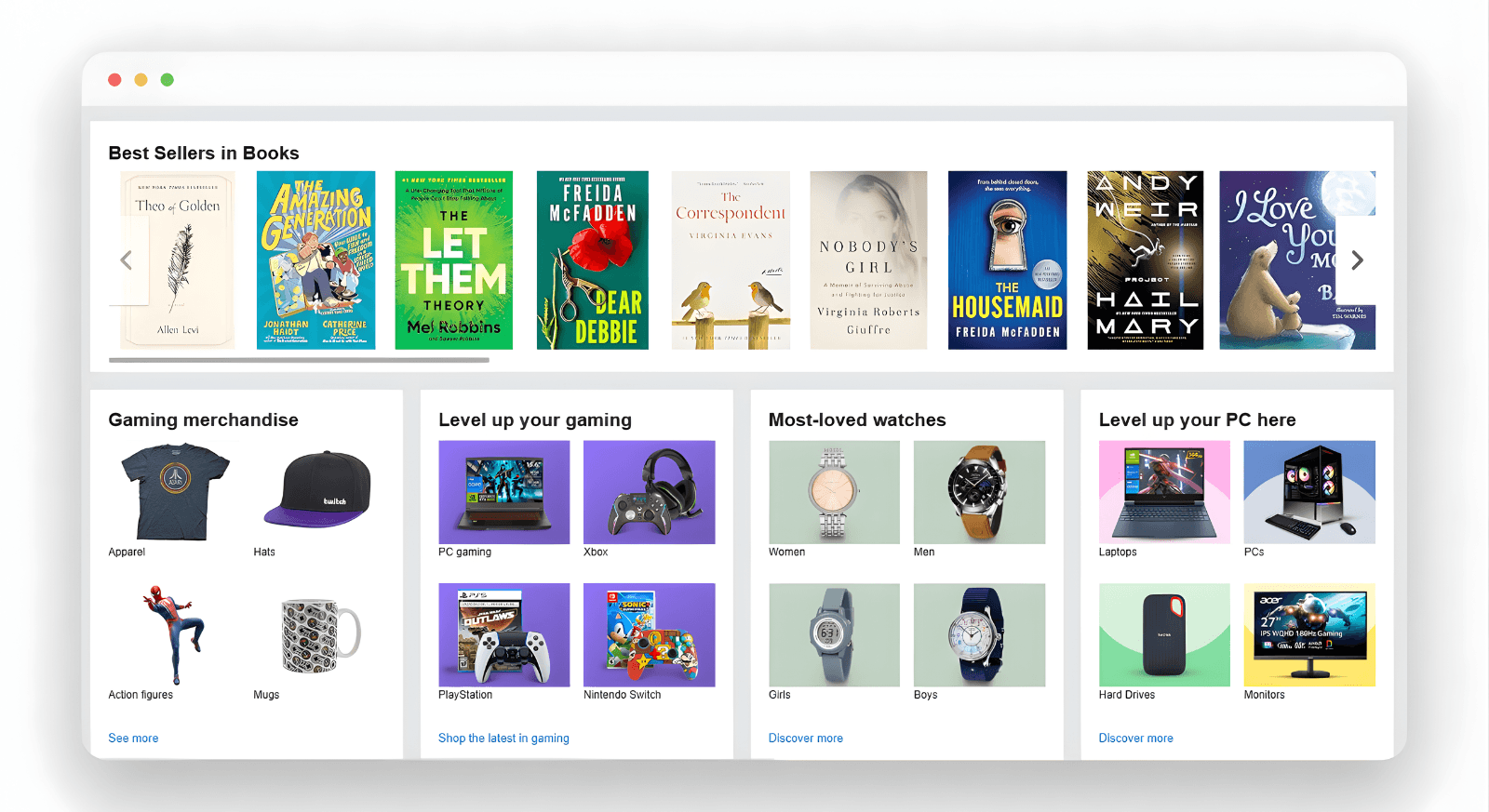Viewport: 1489px width, 812px height.
Task: Select the Project Hail Mary book cover
Action: [x=1145, y=260]
